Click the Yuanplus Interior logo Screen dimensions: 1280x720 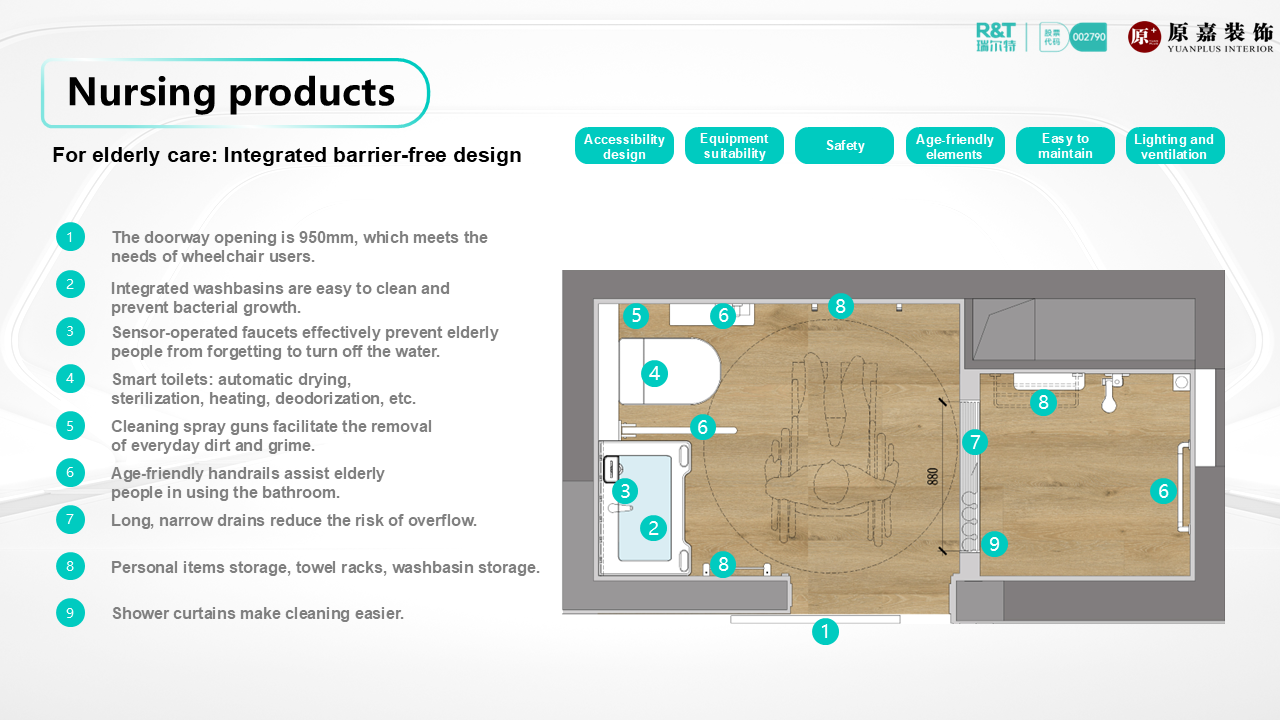pos(1201,37)
